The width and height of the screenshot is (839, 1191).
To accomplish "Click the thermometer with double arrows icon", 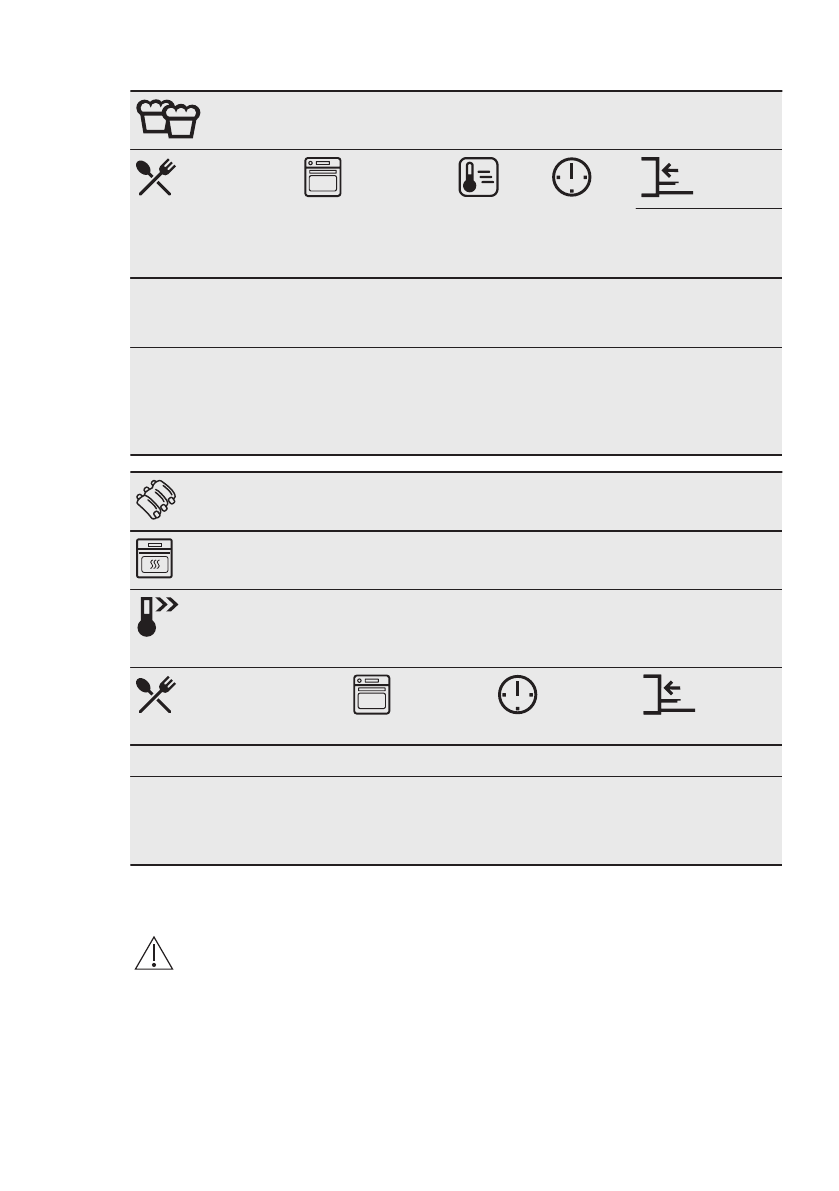I will tap(156, 616).
